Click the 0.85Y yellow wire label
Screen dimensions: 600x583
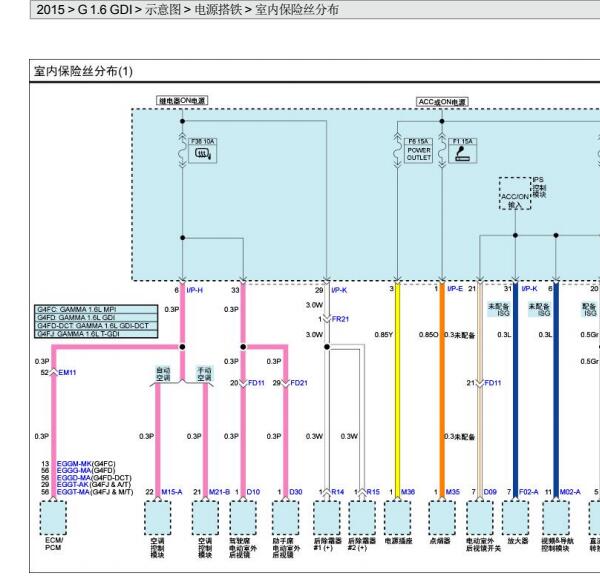tap(384, 335)
